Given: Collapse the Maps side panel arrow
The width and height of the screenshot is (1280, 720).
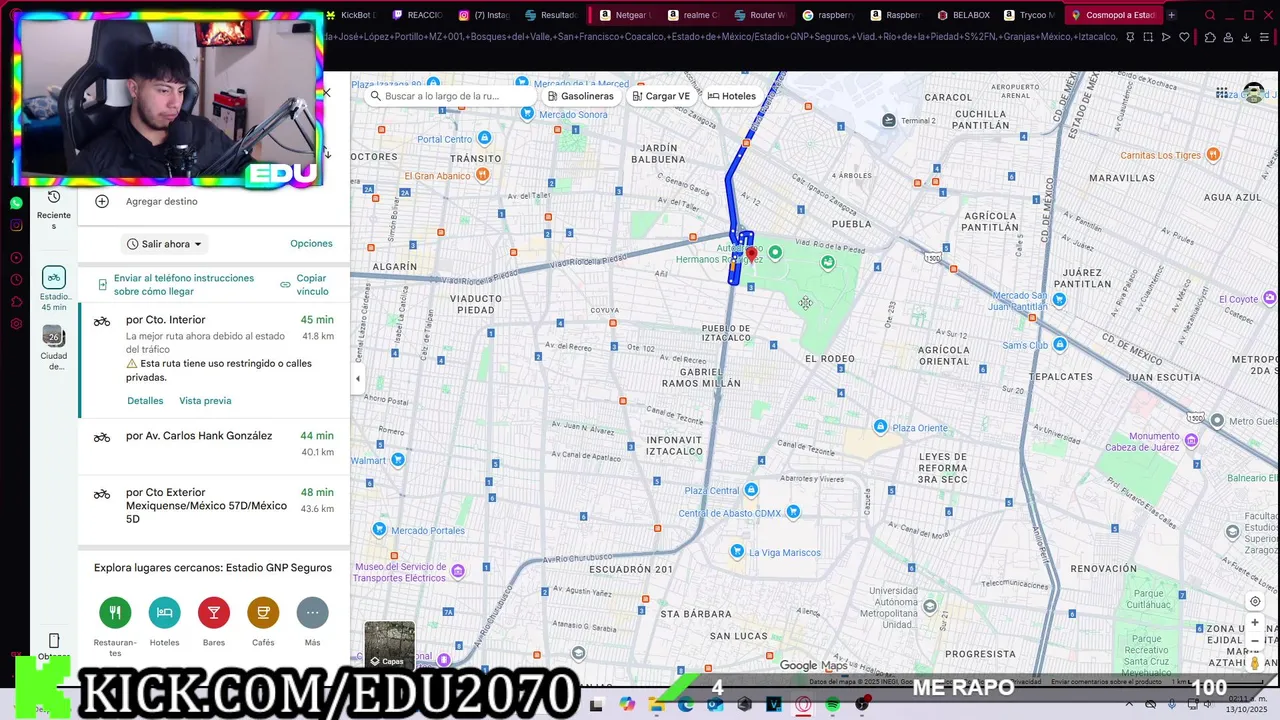Looking at the screenshot, I should 358,379.
